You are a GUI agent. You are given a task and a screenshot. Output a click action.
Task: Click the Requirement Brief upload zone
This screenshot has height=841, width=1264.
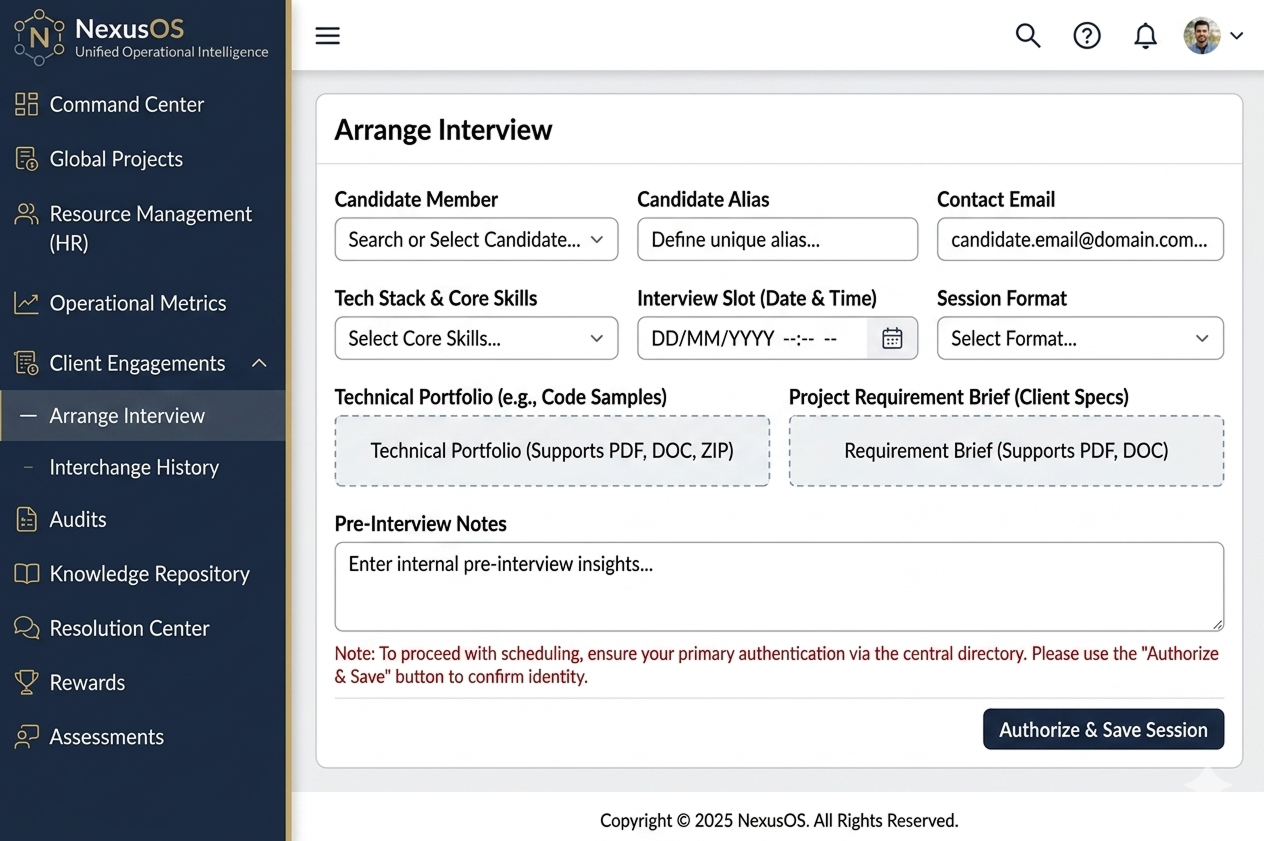tap(1006, 451)
